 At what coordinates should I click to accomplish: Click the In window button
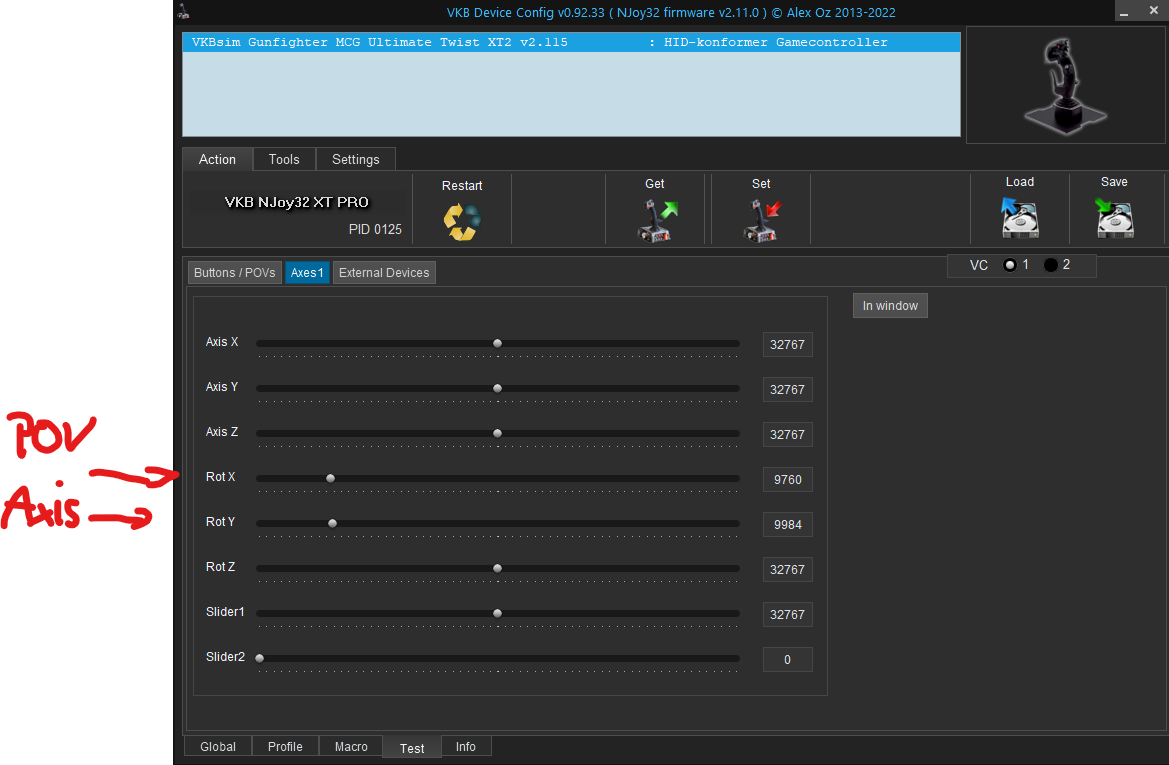[x=890, y=306]
